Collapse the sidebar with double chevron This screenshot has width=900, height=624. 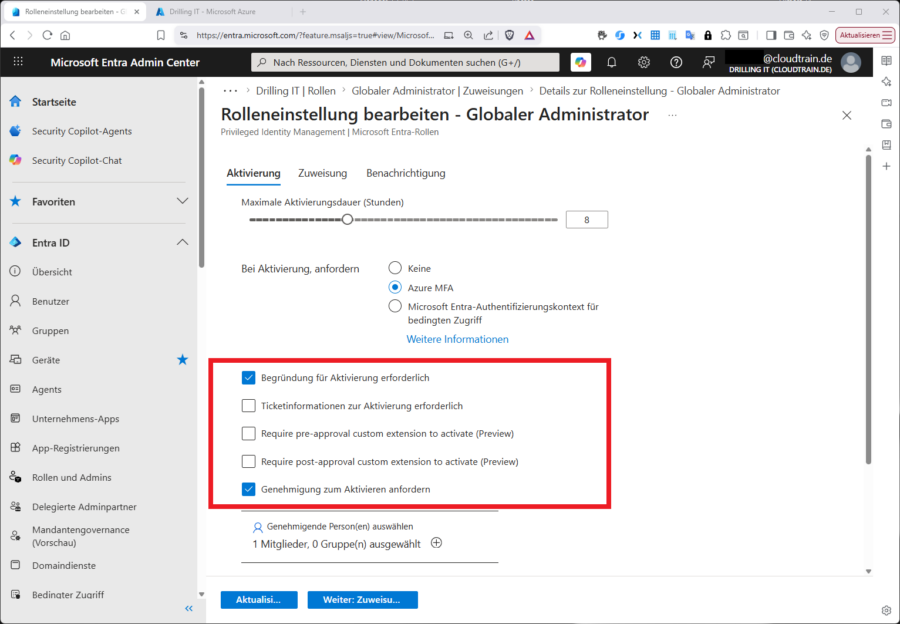point(189,608)
